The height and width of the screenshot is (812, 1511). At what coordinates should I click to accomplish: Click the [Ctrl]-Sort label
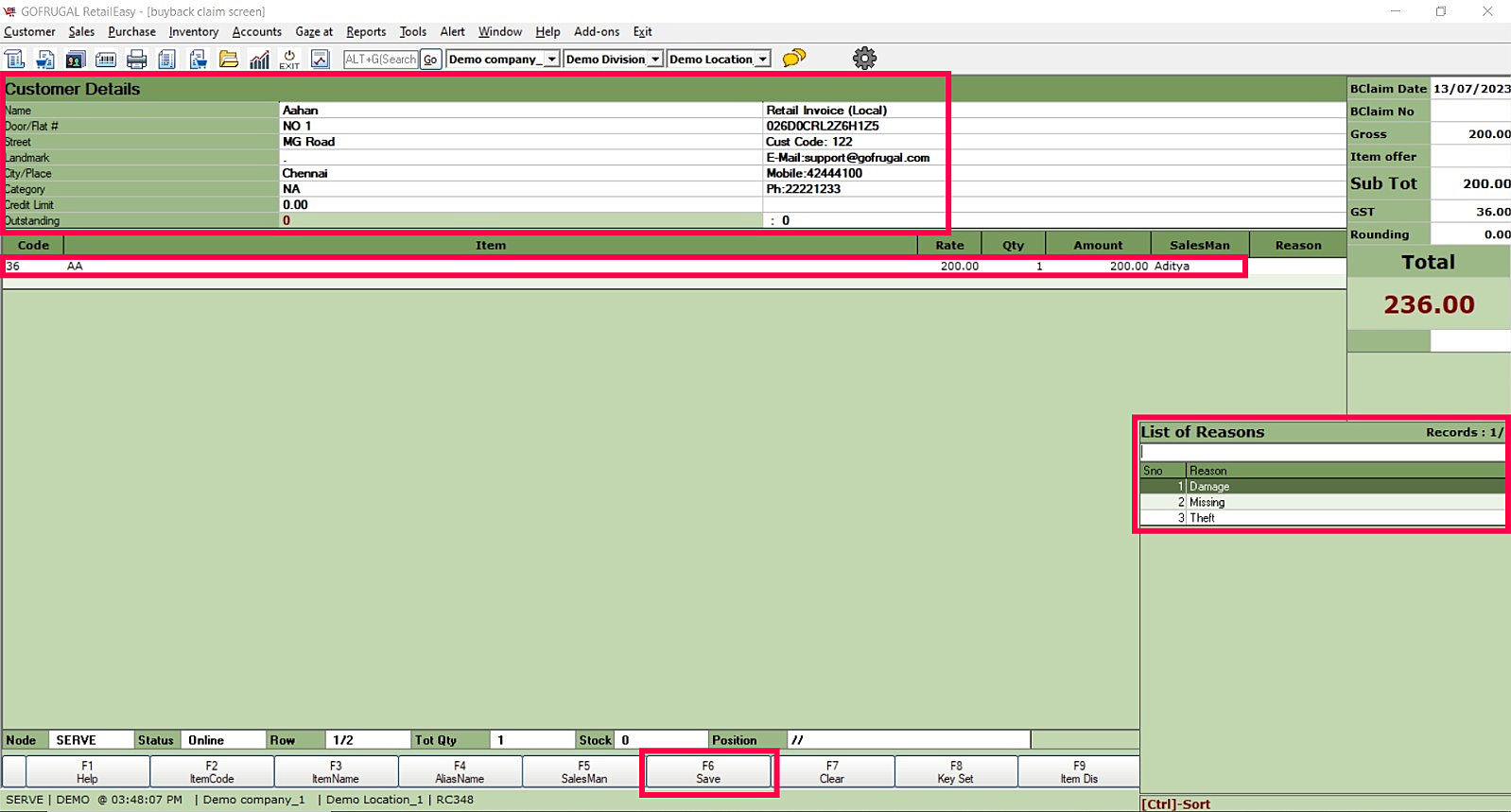point(1175,804)
